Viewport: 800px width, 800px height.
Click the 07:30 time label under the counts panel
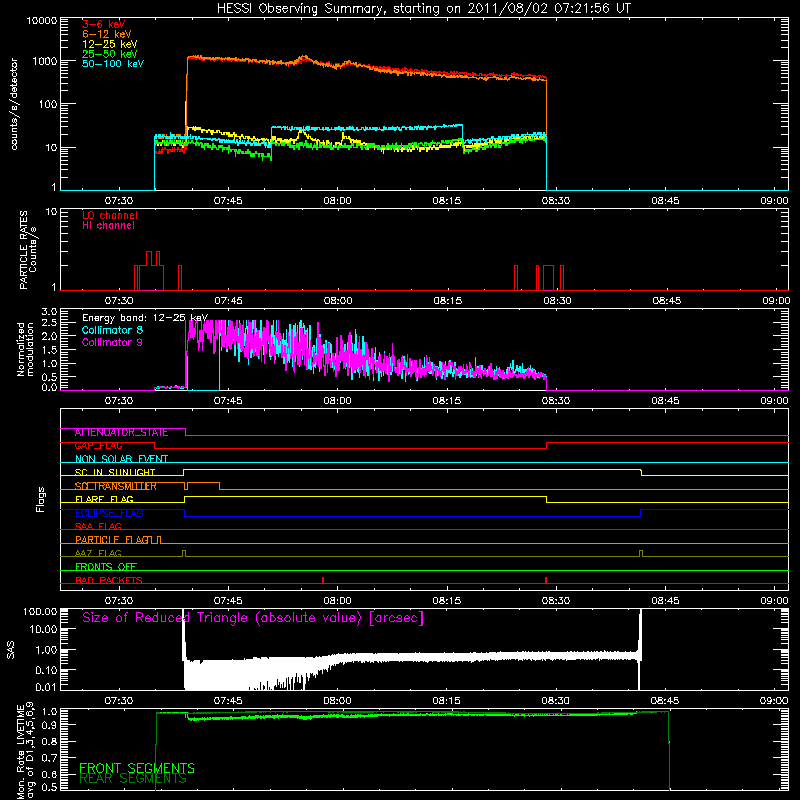click(119, 201)
